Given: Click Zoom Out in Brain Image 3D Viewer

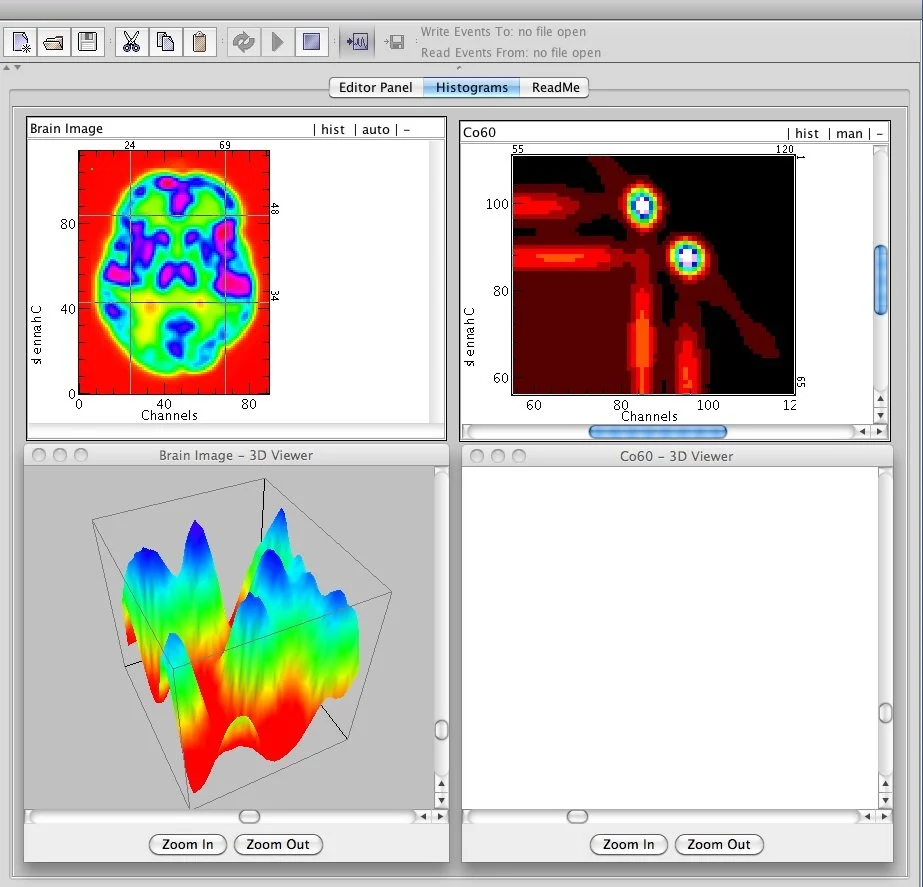Looking at the screenshot, I should (x=278, y=844).
